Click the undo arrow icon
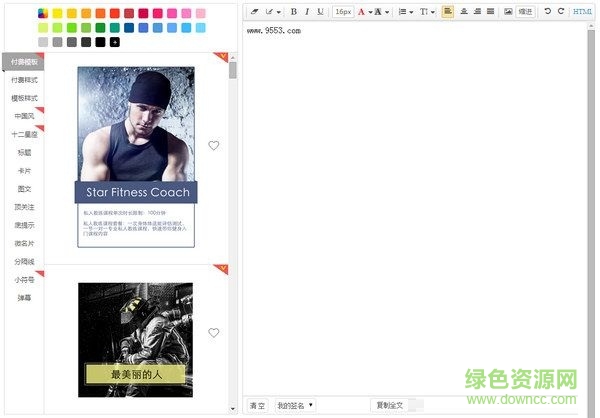The width and height of the screenshot is (600, 418). tap(547, 12)
